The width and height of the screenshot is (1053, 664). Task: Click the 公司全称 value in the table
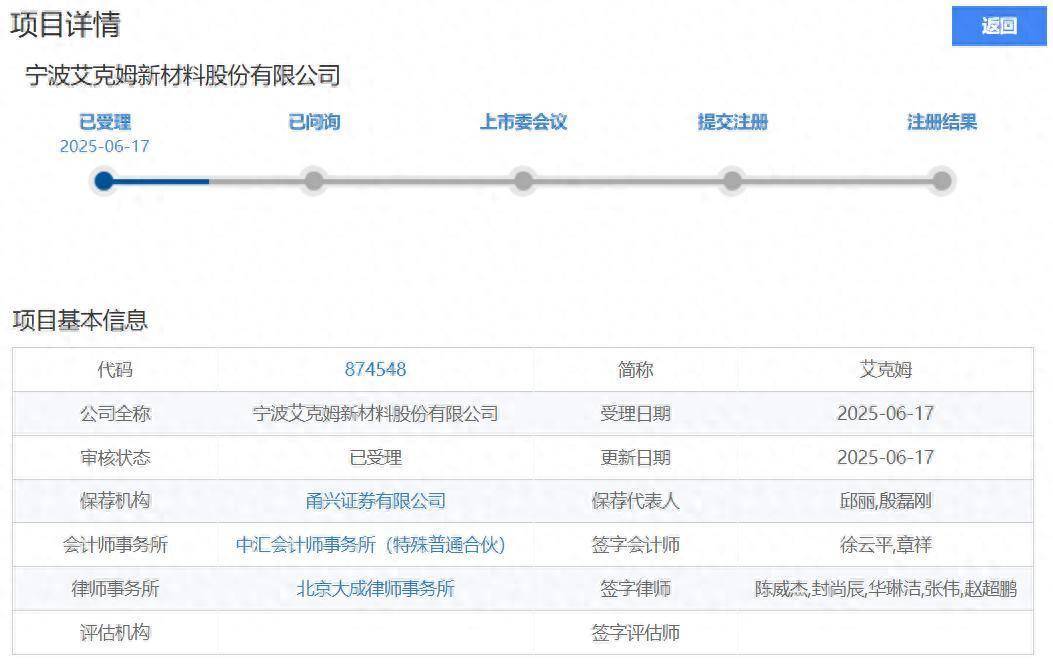pos(375,414)
